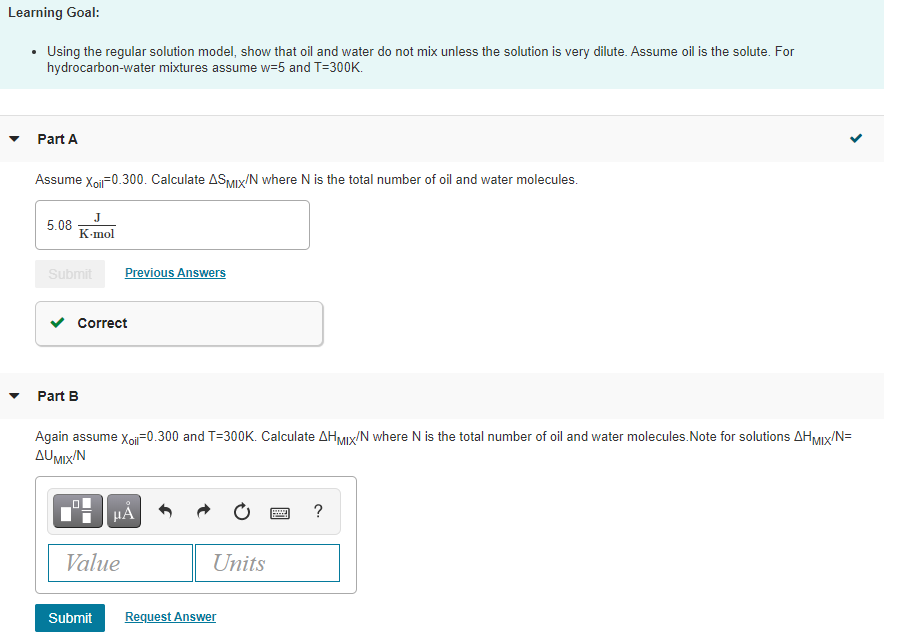Screen dimensions: 900x644
Task: Click inside the Units input field
Action: coord(267,562)
